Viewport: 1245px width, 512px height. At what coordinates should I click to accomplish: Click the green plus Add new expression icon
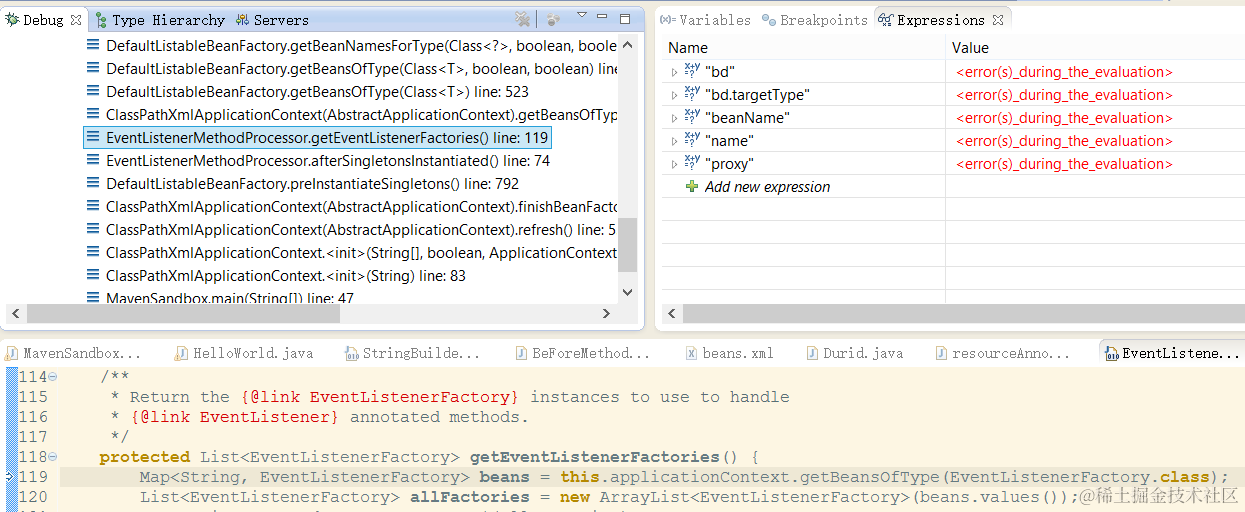(x=692, y=187)
